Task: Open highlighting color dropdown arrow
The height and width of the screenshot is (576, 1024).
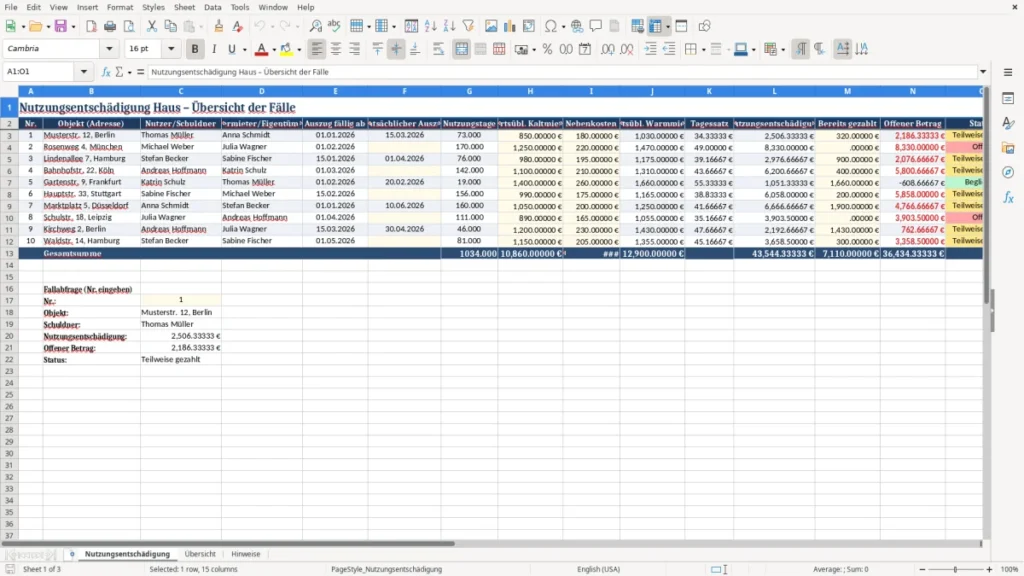Action: coord(299,50)
